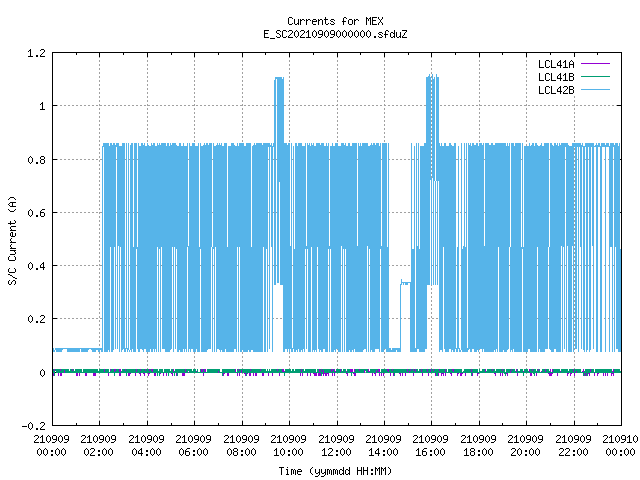
Task: Click the y-axis label 'S/C Current (A)'
Action: (x=13, y=240)
